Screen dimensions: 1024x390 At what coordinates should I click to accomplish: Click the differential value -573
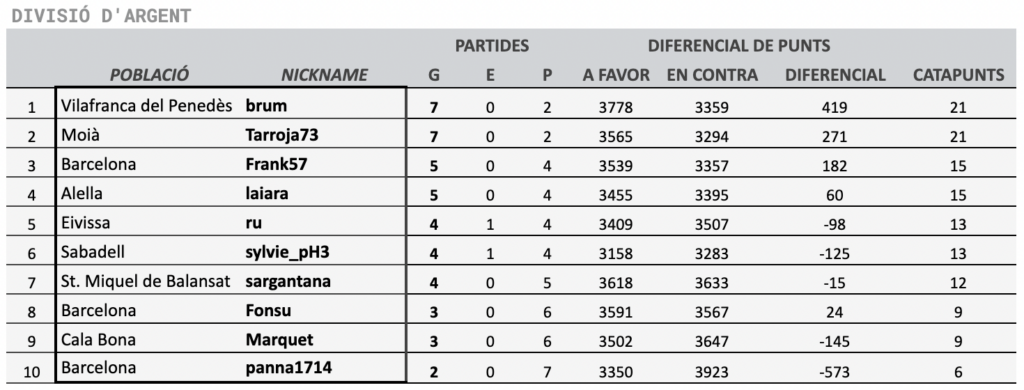[x=835, y=372]
